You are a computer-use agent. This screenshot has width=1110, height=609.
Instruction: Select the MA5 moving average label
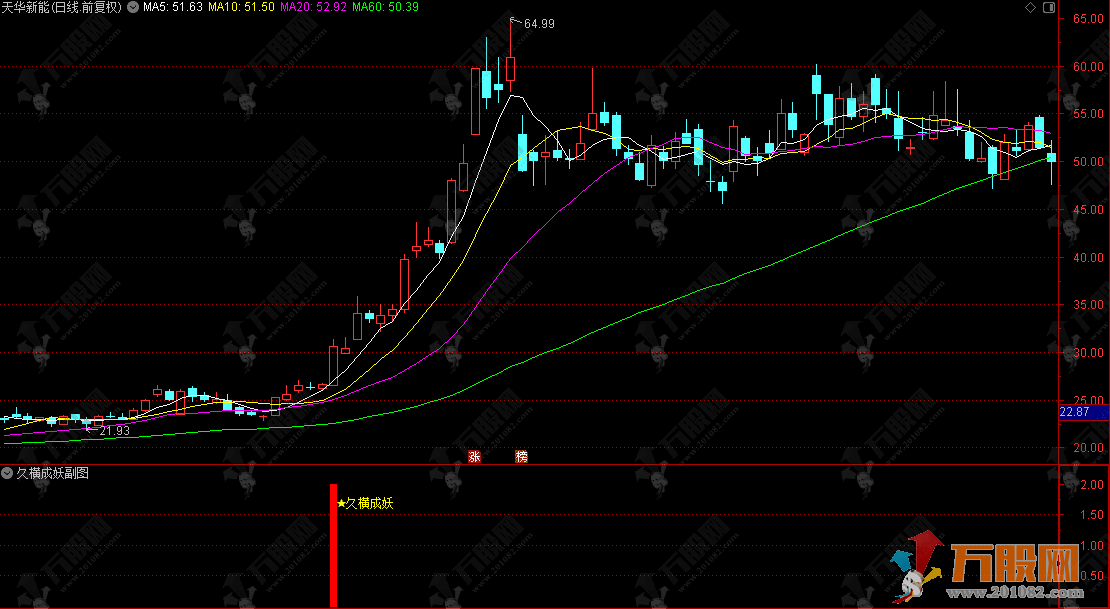(173, 7)
